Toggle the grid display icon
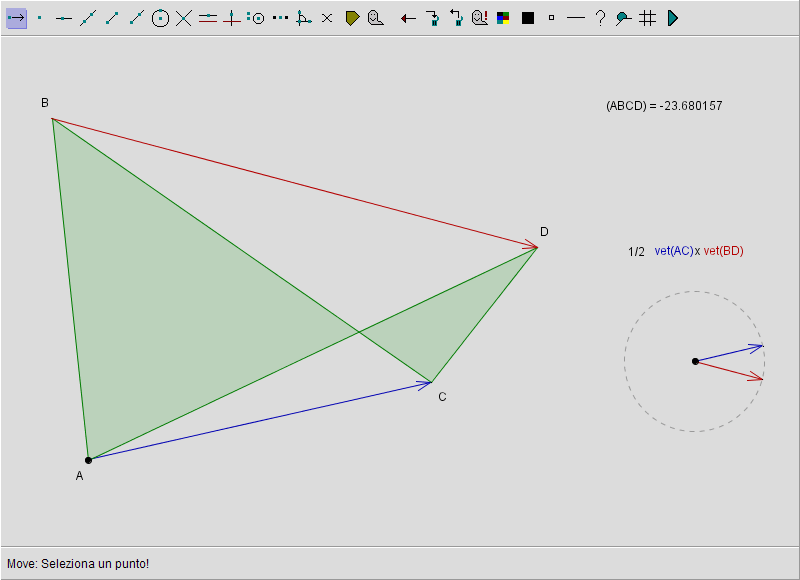Image resolution: width=800 pixels, height=580 pixels. [648, 18]
